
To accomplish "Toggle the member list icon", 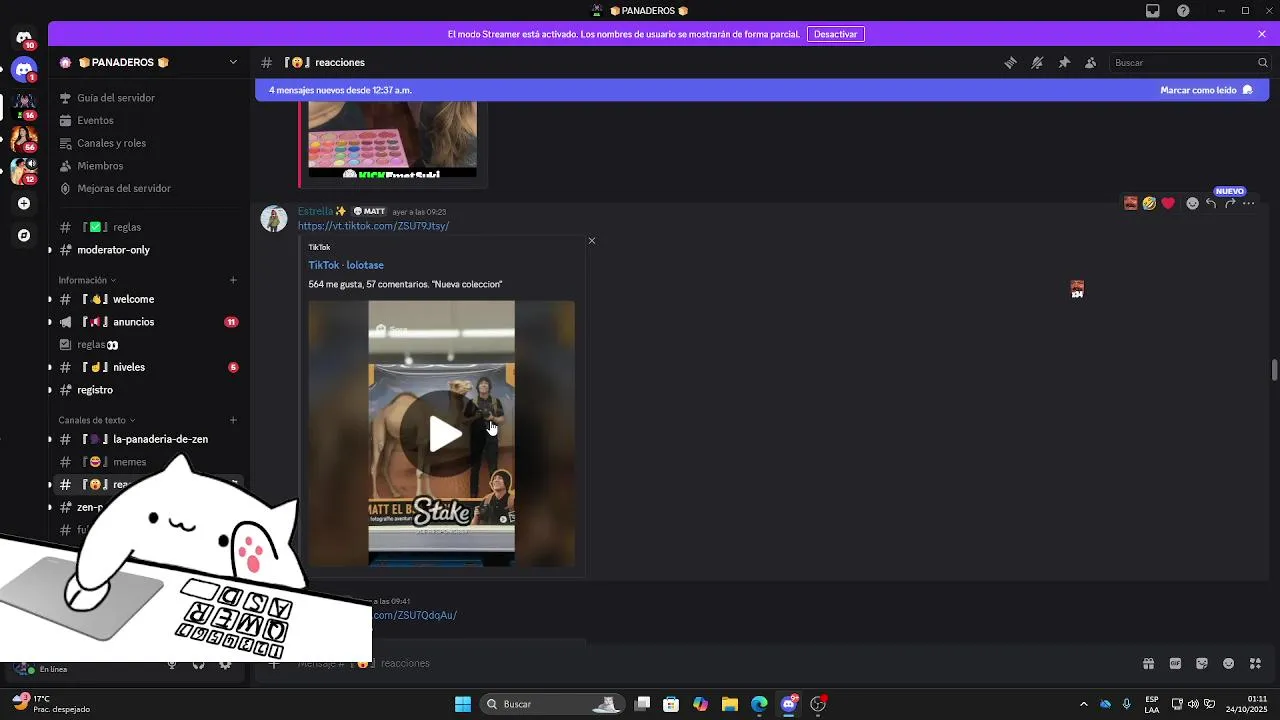I will click(x=1091, y=62).
